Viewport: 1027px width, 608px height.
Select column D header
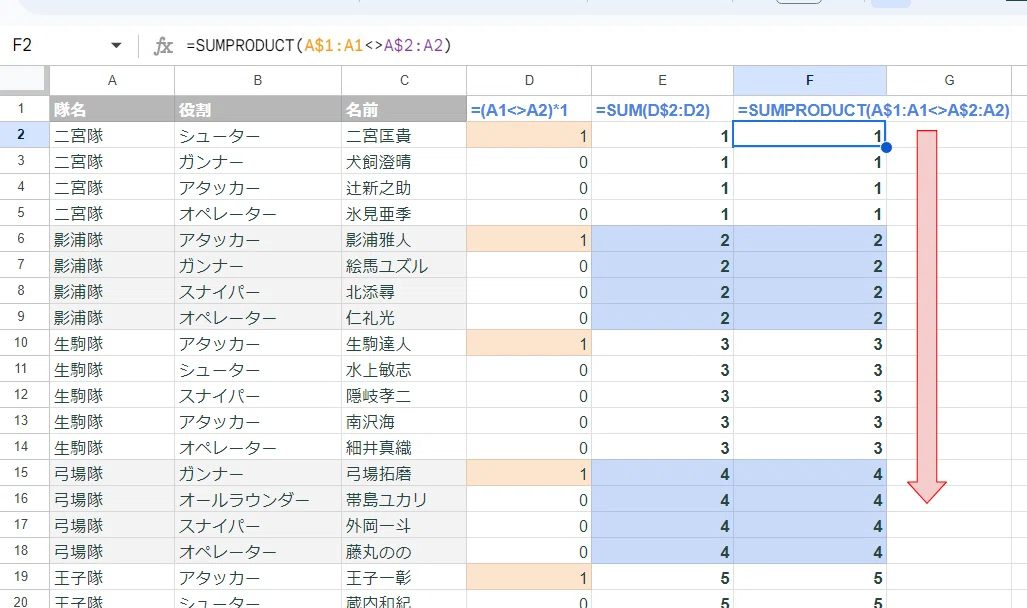pos(529,81)
